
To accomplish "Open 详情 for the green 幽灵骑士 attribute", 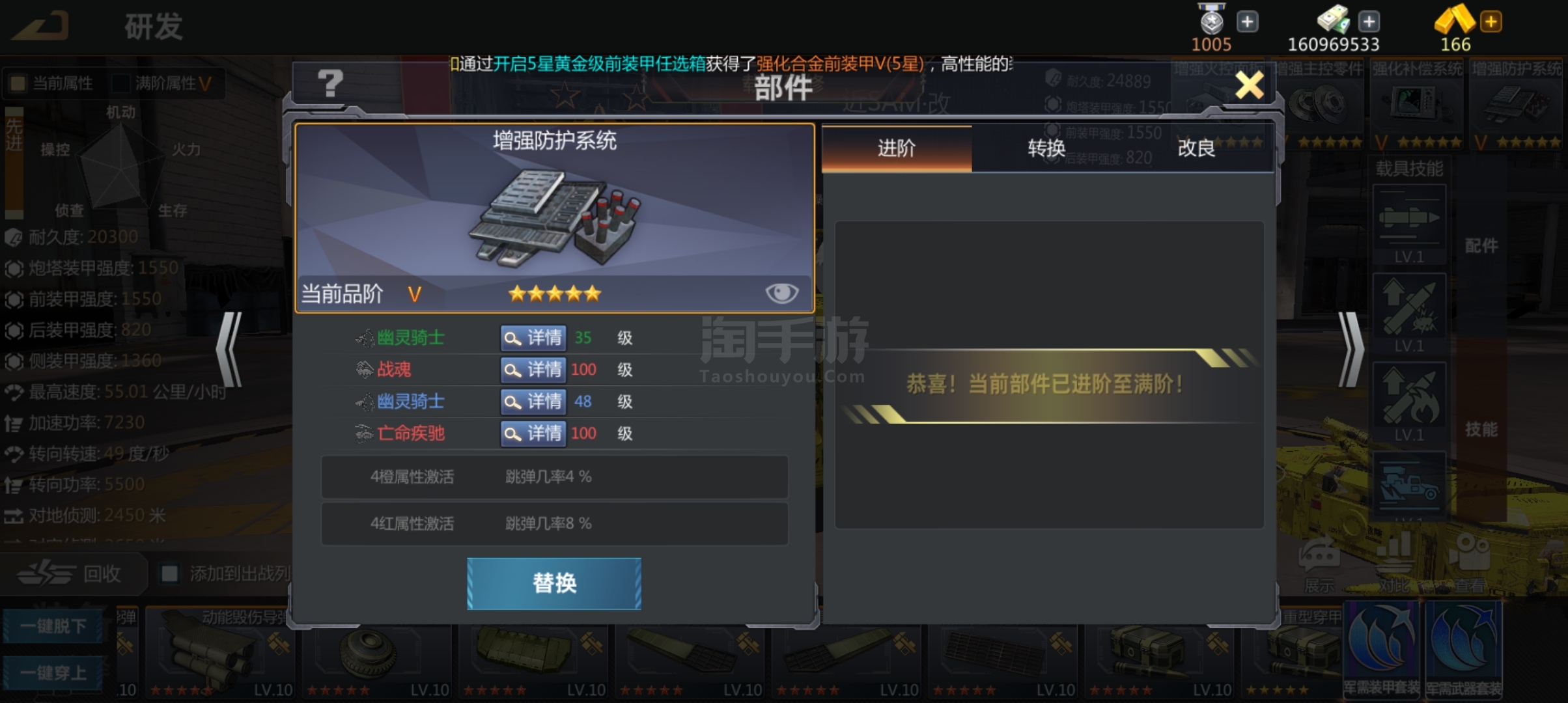I will click(x=533, y=338).
